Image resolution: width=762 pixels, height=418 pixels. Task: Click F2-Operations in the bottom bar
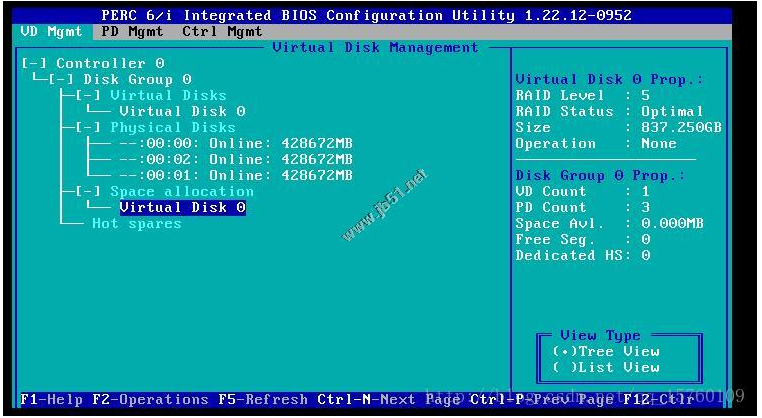150,400
